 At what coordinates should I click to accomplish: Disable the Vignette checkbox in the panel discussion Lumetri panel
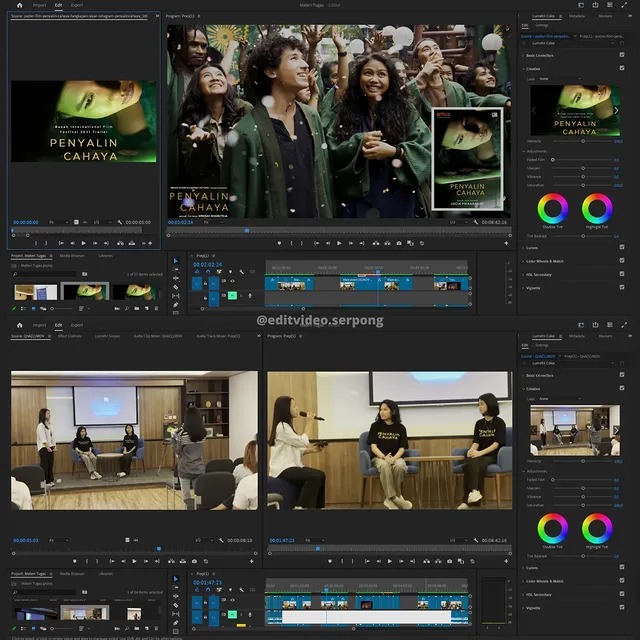click(622, 608)
